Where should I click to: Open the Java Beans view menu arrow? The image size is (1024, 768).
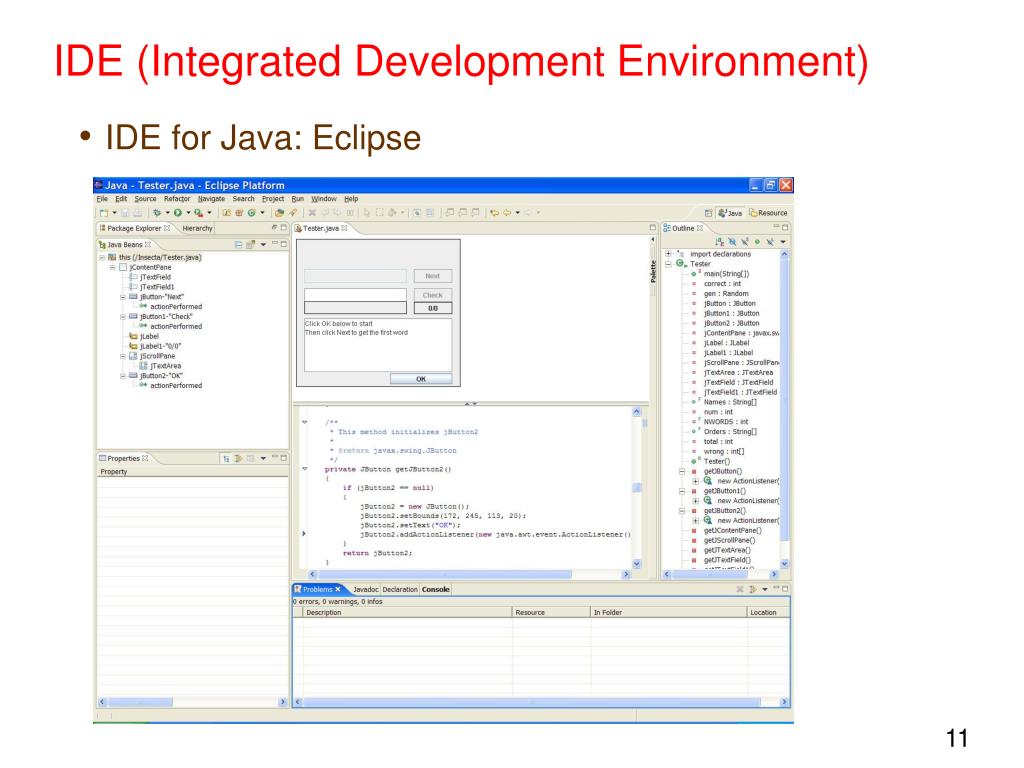point(263,245)
